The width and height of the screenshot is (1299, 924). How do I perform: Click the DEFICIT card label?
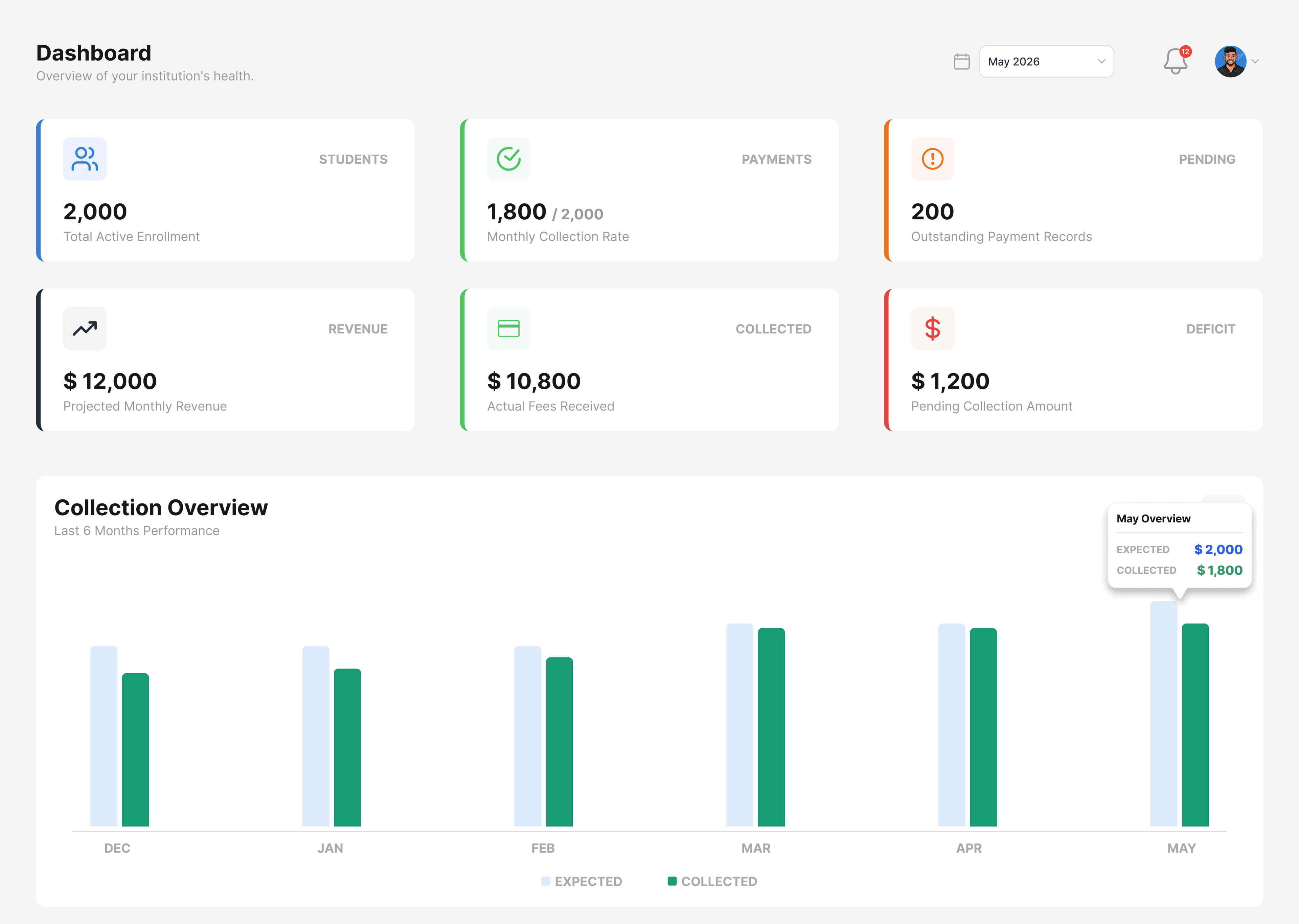click(1210, 329)
